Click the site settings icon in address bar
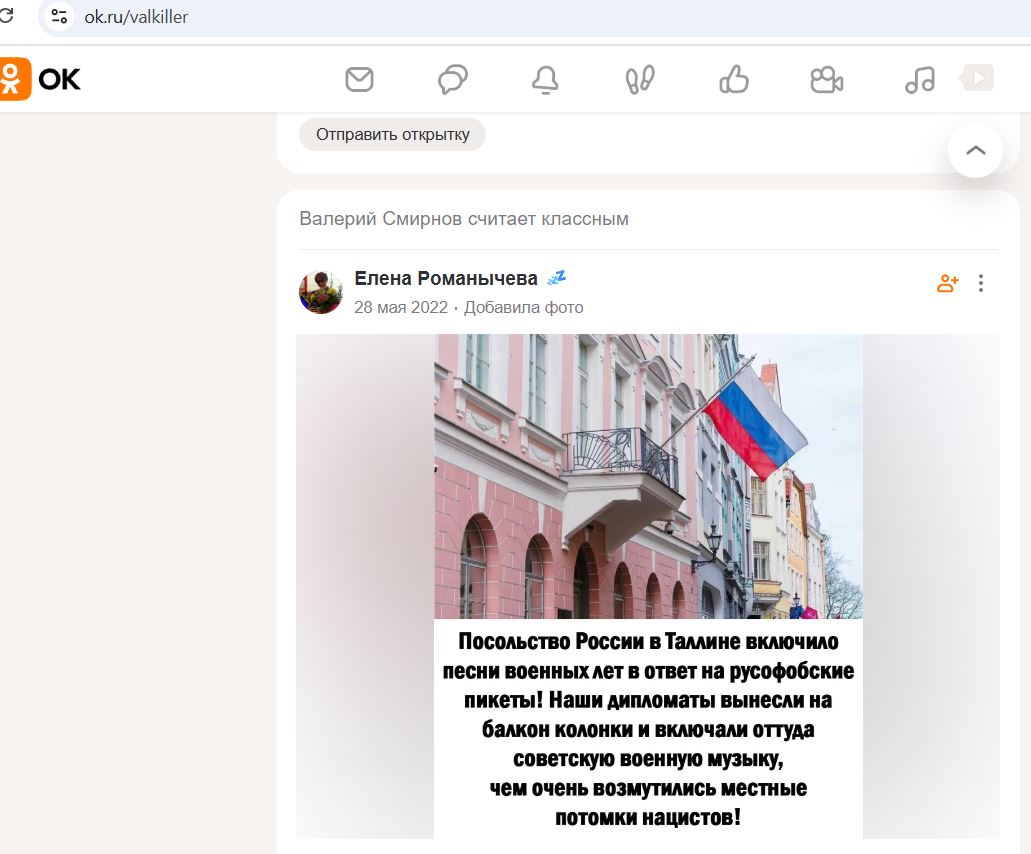 click(59, 16)
